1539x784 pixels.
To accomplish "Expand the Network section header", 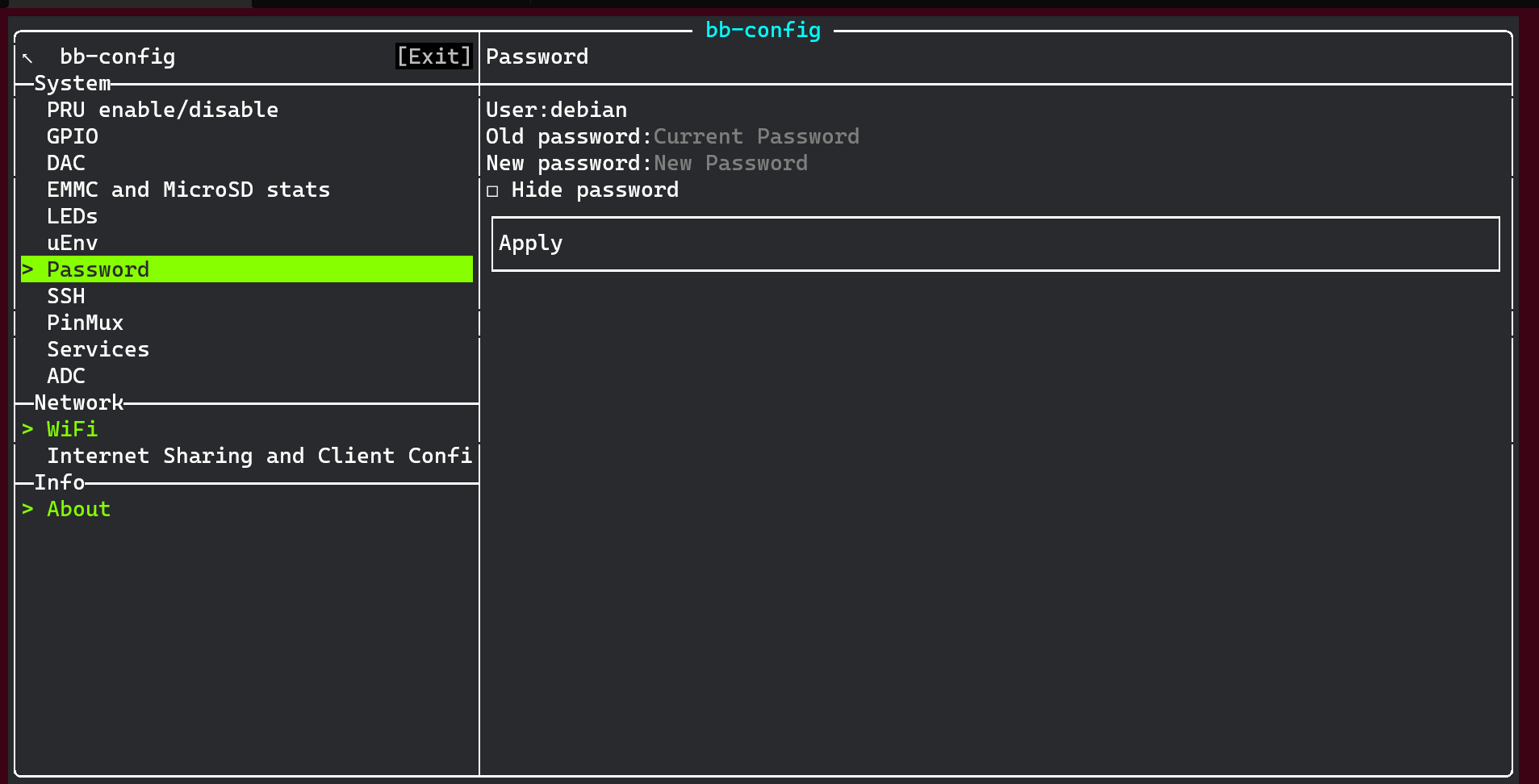I will click(x=78, y=402).
